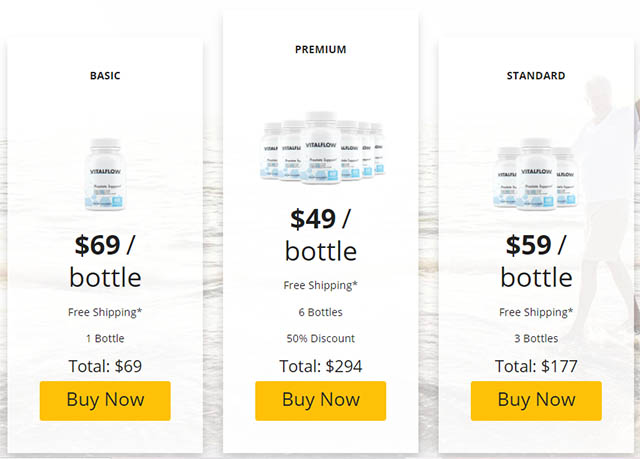640x459 pixels.
Task: Click the six-bottle VitalFlow image
Action: (x=322, y=148)
